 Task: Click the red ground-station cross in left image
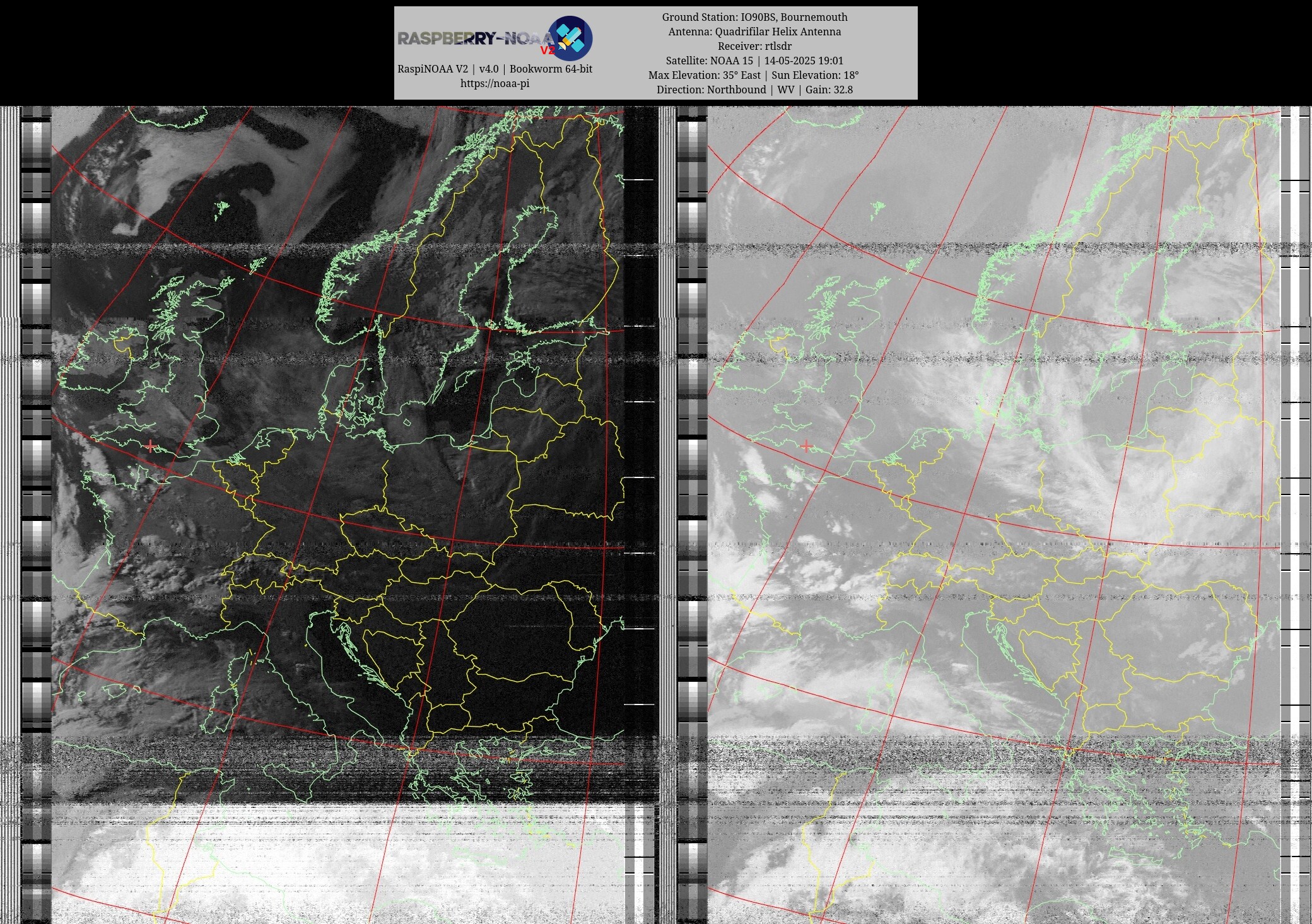point(150,447)
